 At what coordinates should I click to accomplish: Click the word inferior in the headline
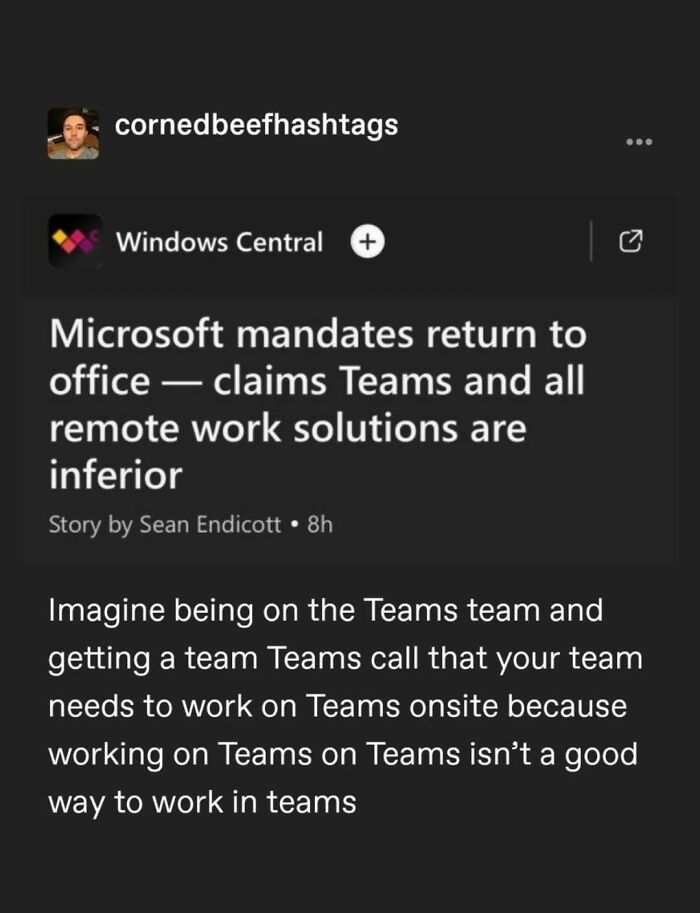point(115,475)
